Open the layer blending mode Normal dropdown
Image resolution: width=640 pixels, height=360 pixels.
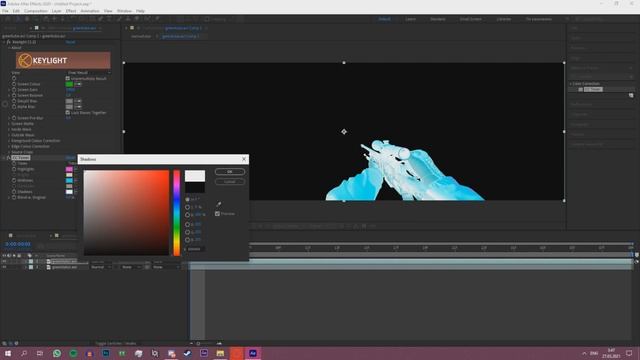coord(101,267)
